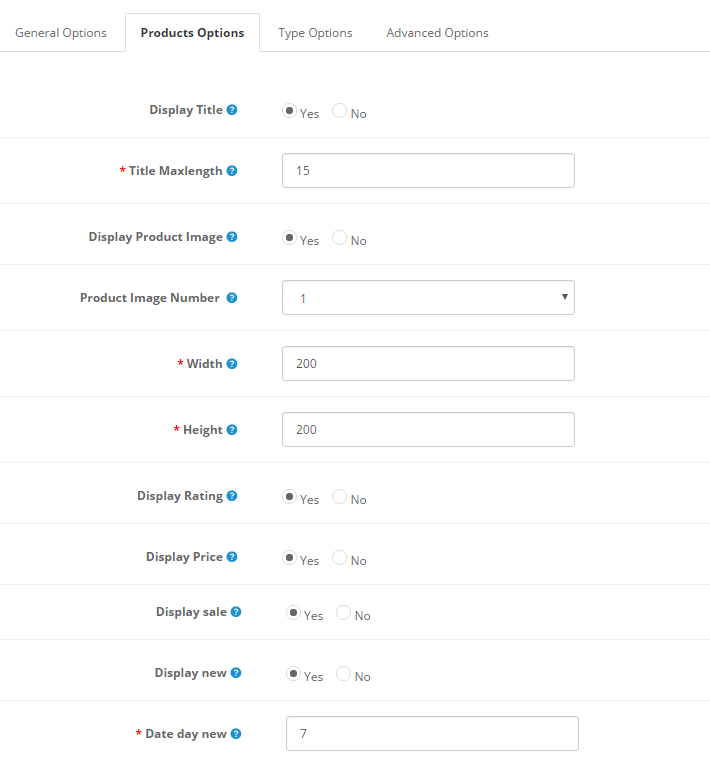
Task: Focus the Title Maxlength input field
Action: tap(428, 171)
